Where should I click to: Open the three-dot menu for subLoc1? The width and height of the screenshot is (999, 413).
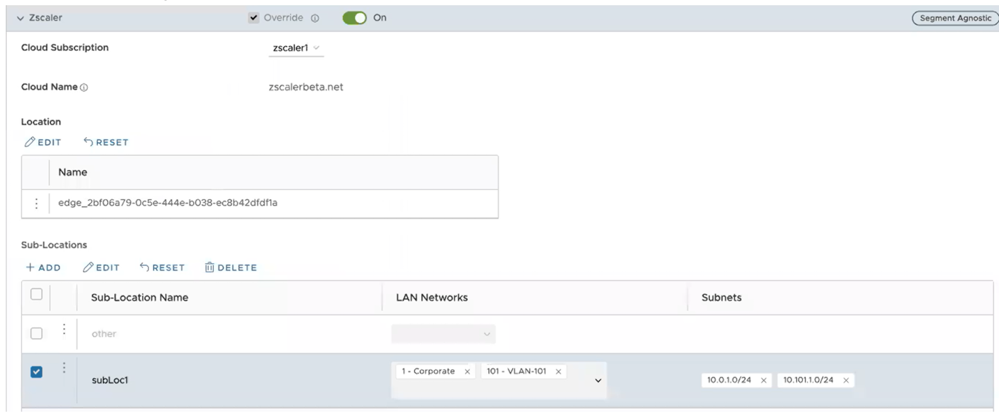coord(64,369)
